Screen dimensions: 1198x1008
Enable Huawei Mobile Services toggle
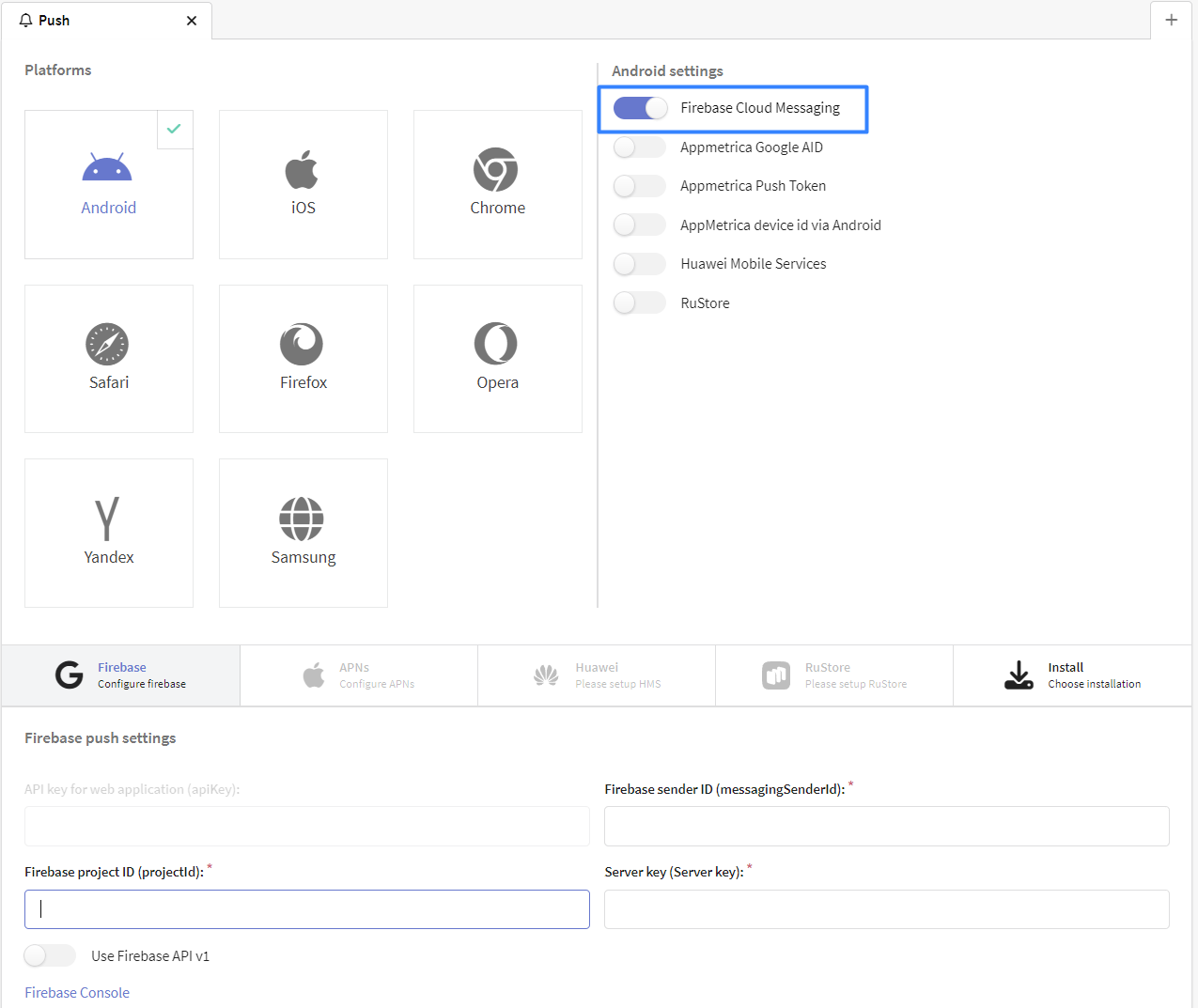pos(640,264)
